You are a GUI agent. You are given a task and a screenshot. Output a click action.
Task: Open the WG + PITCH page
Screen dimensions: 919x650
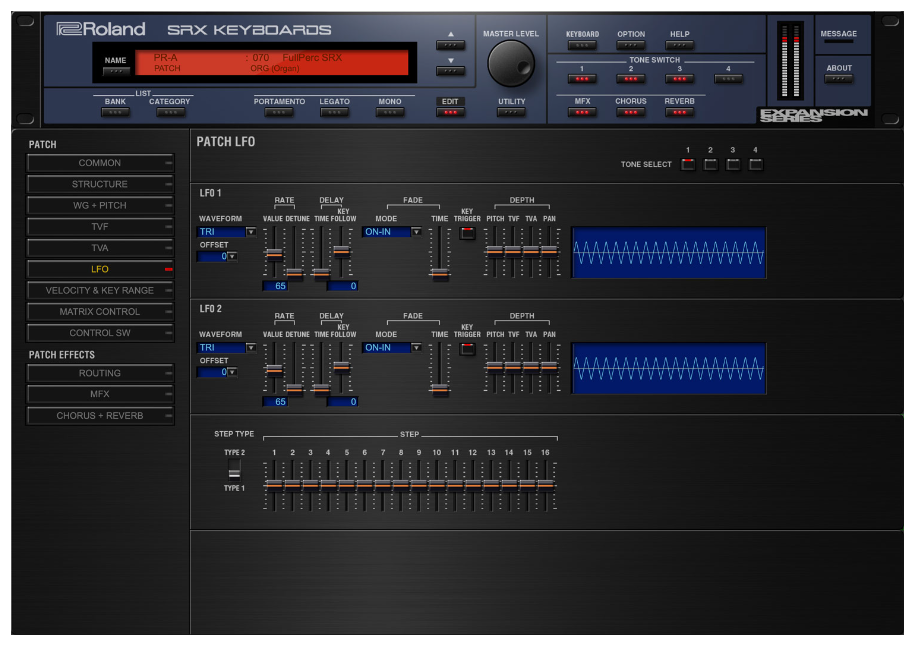pyautogui.click(x=100, y=206)
